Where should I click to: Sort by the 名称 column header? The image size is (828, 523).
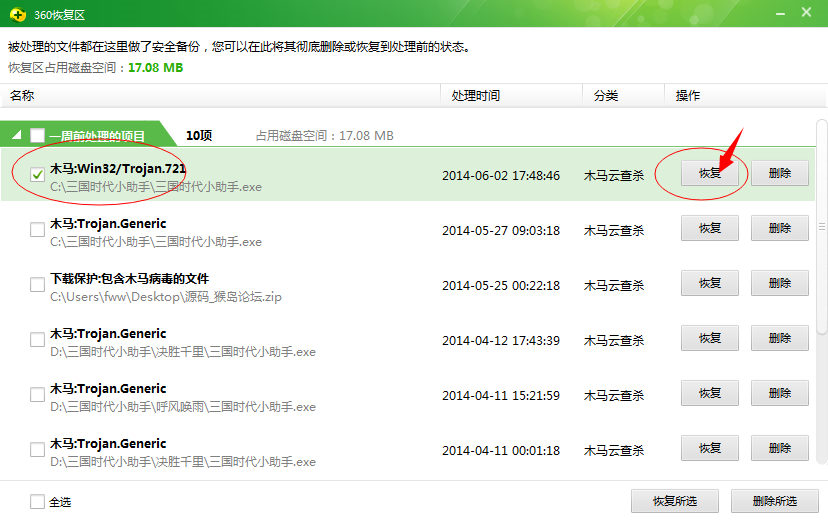click(x=22, y=96)
